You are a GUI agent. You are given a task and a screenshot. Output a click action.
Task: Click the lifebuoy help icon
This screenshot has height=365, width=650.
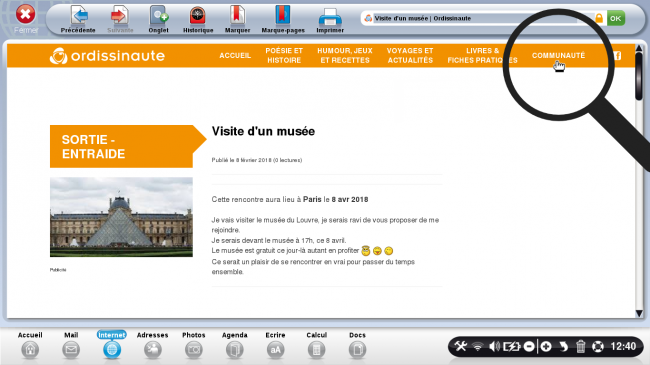click(598, 346)
